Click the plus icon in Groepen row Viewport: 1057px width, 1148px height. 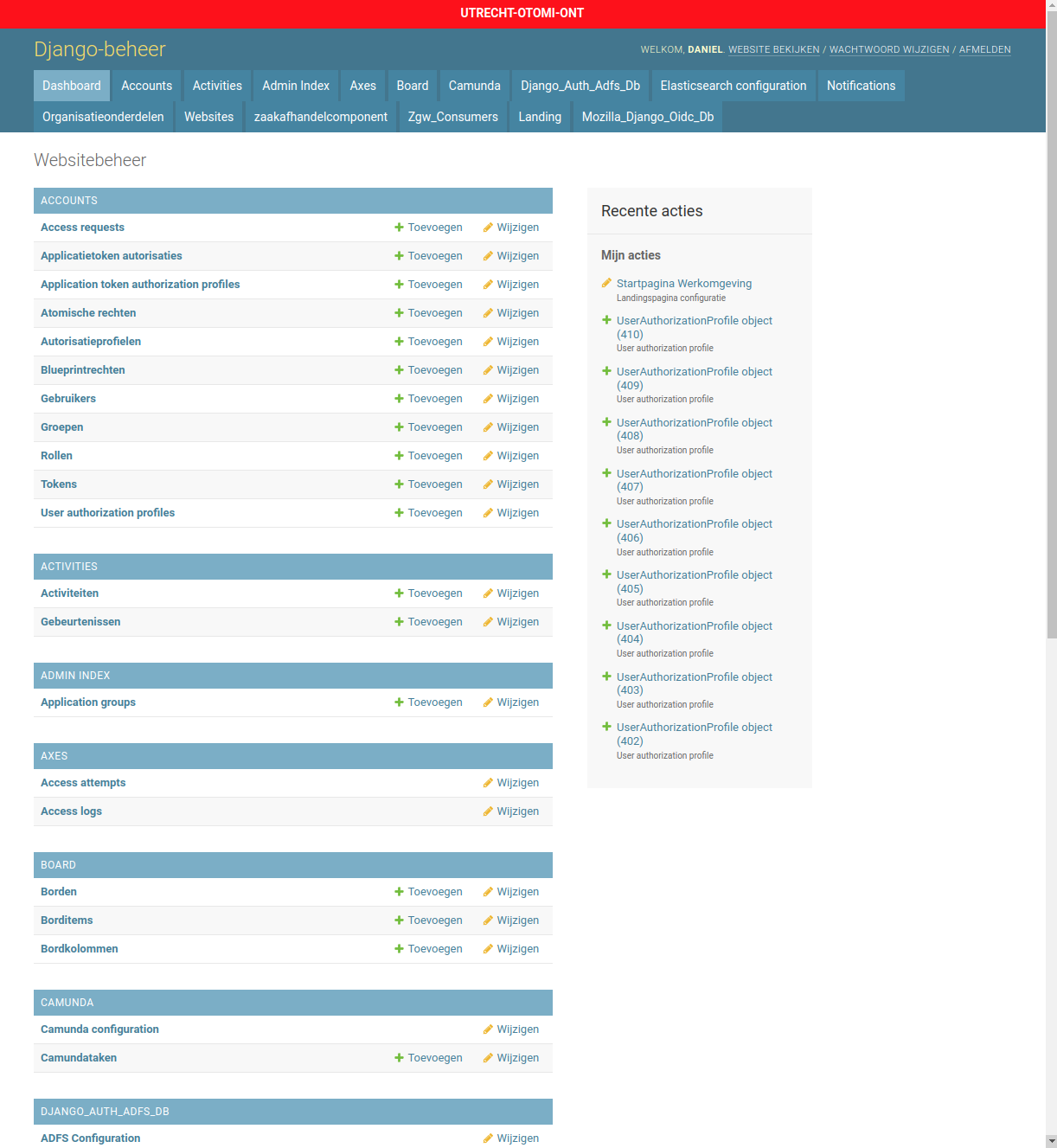tap(399, 427)
